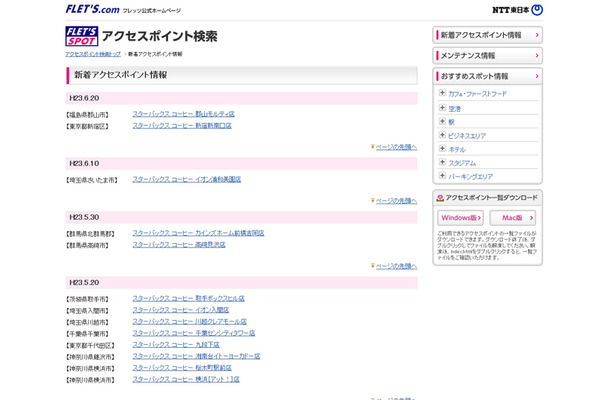This screenshot has width=610, height=400.
Task: Click the download icon beside アクセスポイント一覧ダウンロード
Action: (440, 198)
